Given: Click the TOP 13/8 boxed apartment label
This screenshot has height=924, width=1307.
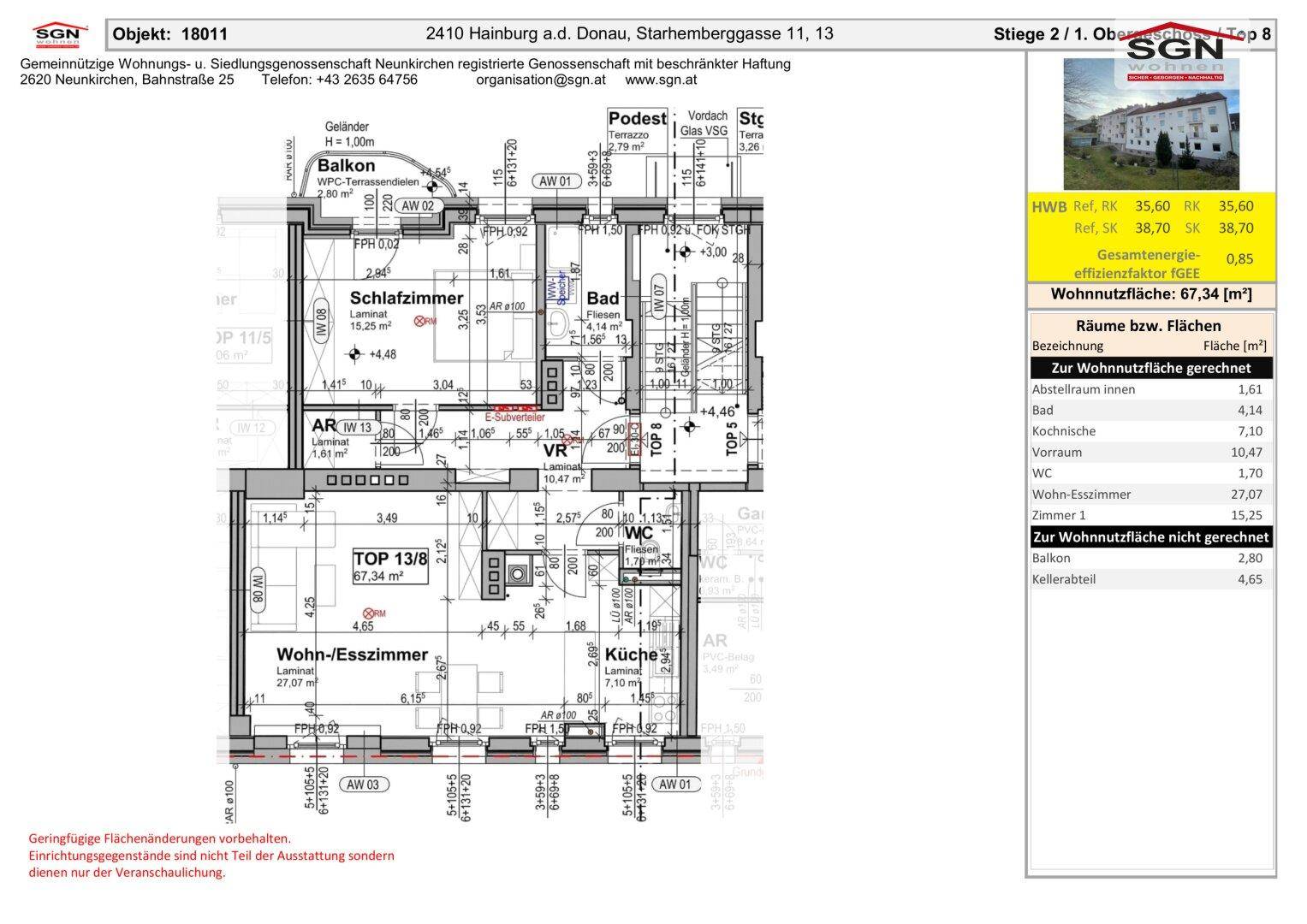Looking at the screenshot, I should (x=390, y=567).
